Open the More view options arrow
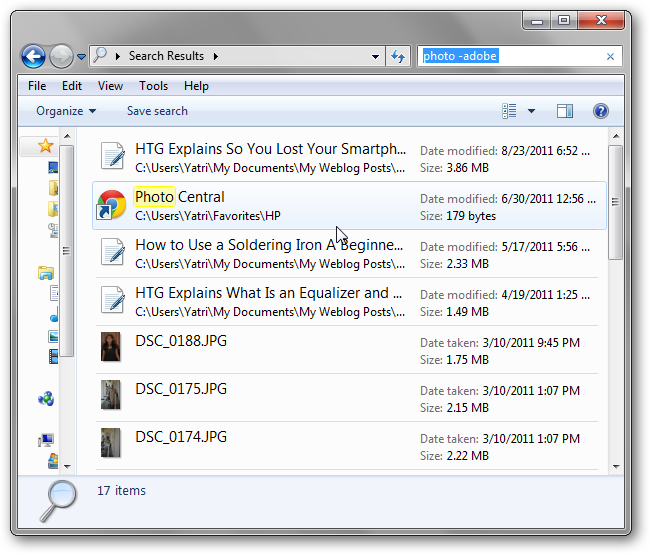650x554 pixels. 531,111
